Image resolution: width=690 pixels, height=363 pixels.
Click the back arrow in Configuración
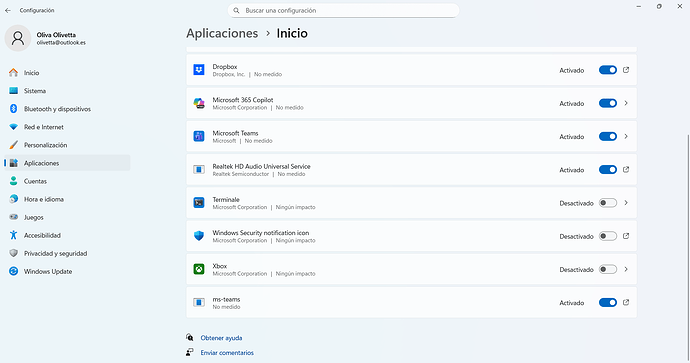coord(8,10)
